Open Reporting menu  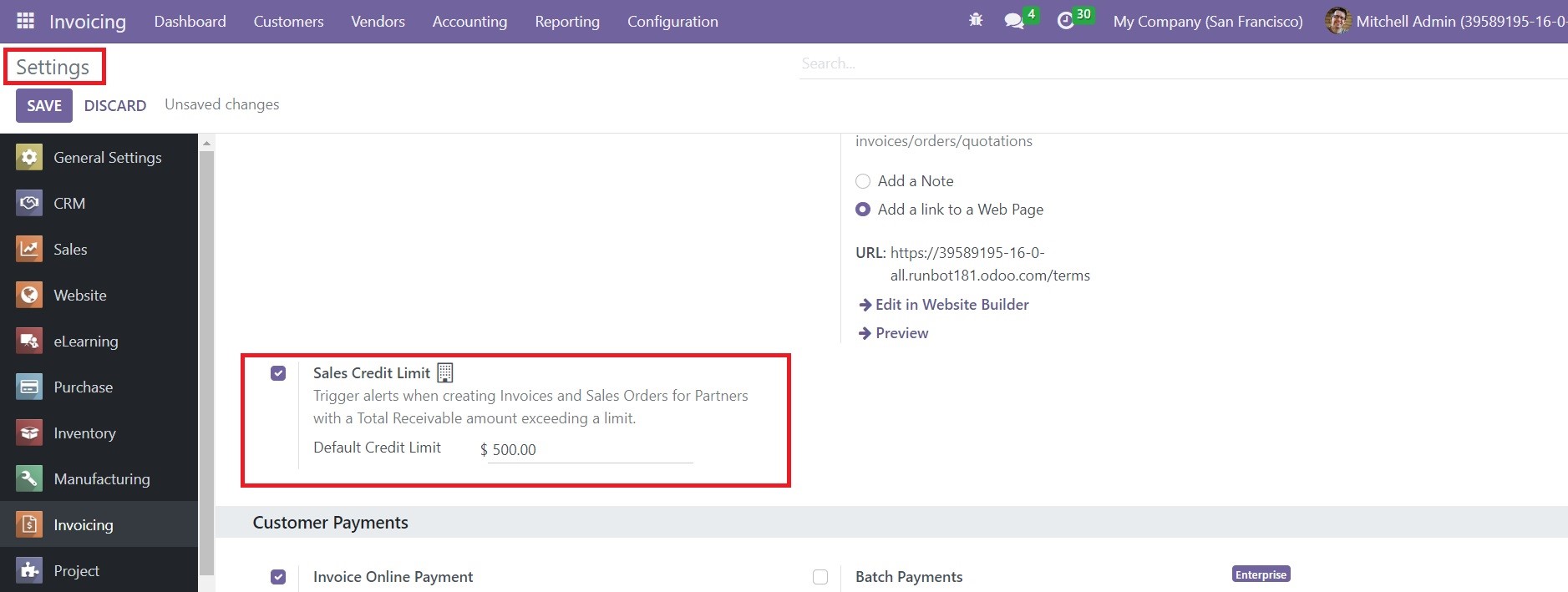coord(567,21)
